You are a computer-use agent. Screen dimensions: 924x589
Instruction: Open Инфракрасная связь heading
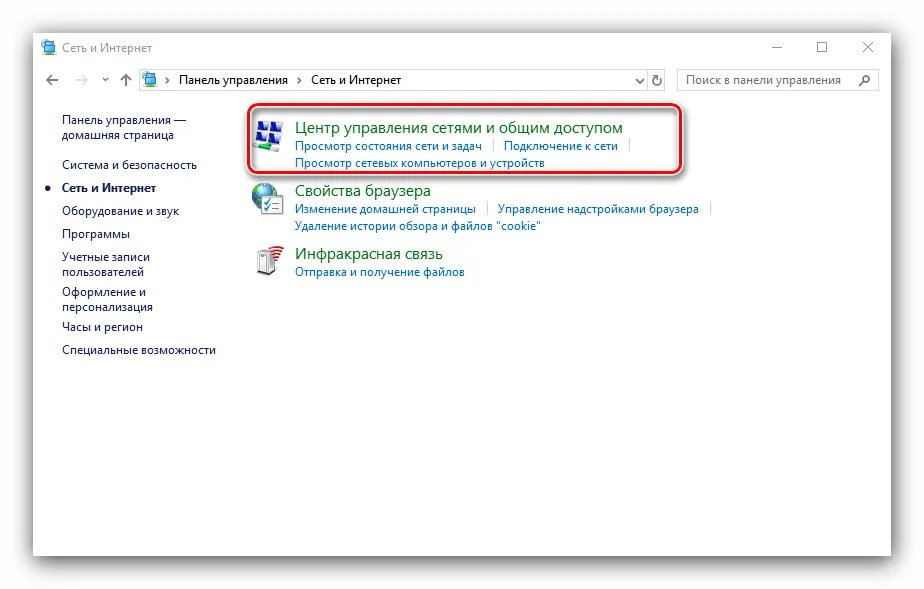[368, 254]
